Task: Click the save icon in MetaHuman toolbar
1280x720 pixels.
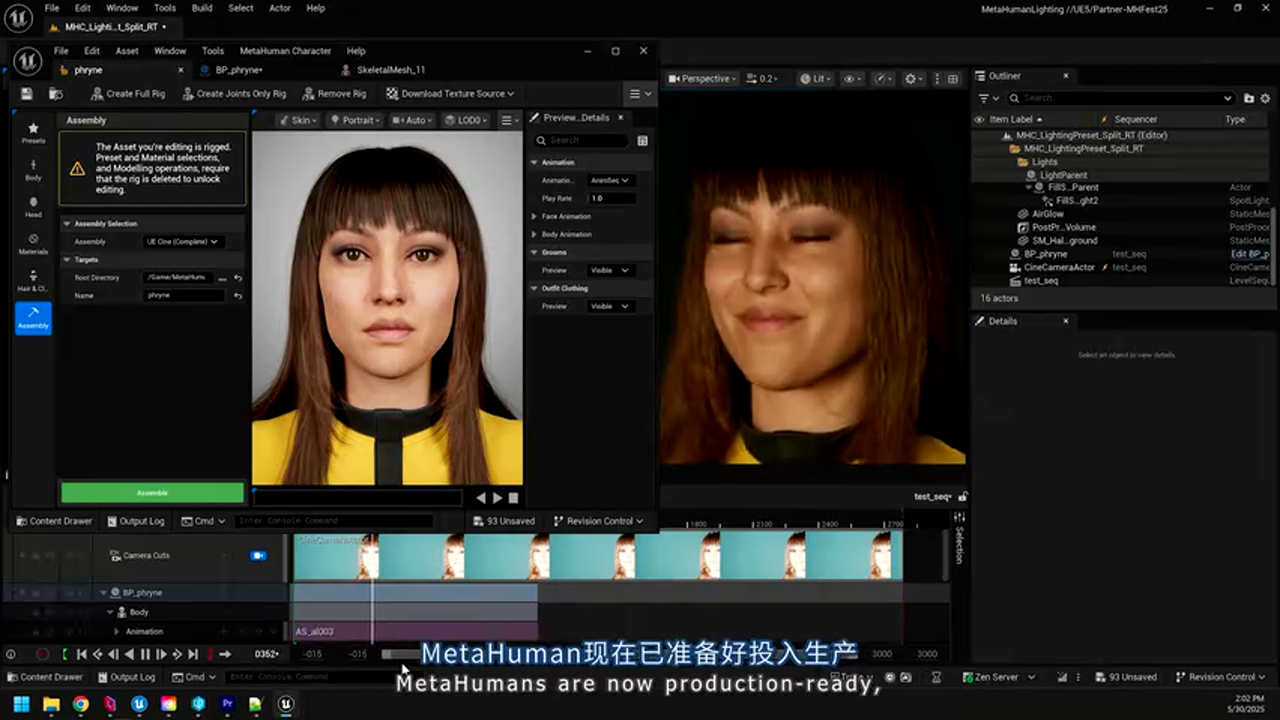Action: tap(27, 94)
